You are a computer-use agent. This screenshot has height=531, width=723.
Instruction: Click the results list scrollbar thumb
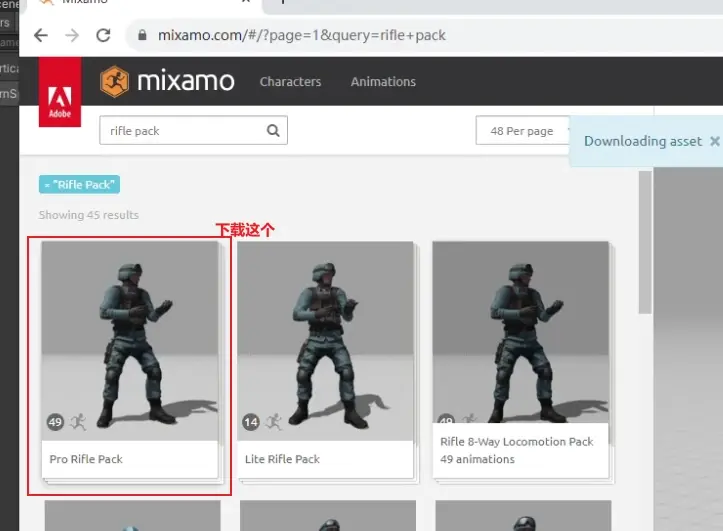tap(645, 242)
